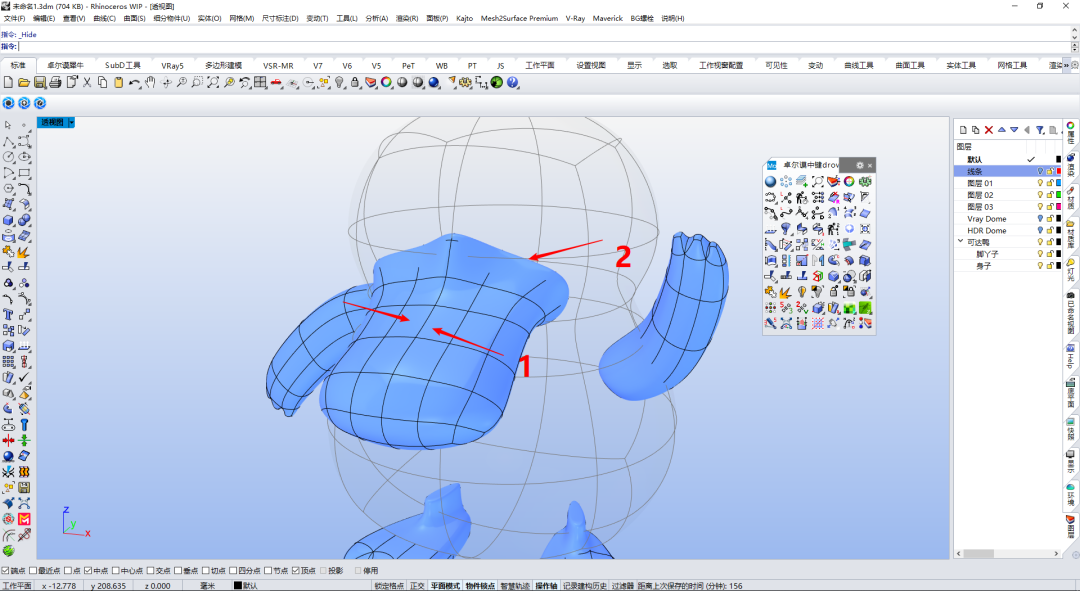The height and width of the screenshot is (591, 1080).
Task: Save the model with the floppy icon
Action: [39, 82]
